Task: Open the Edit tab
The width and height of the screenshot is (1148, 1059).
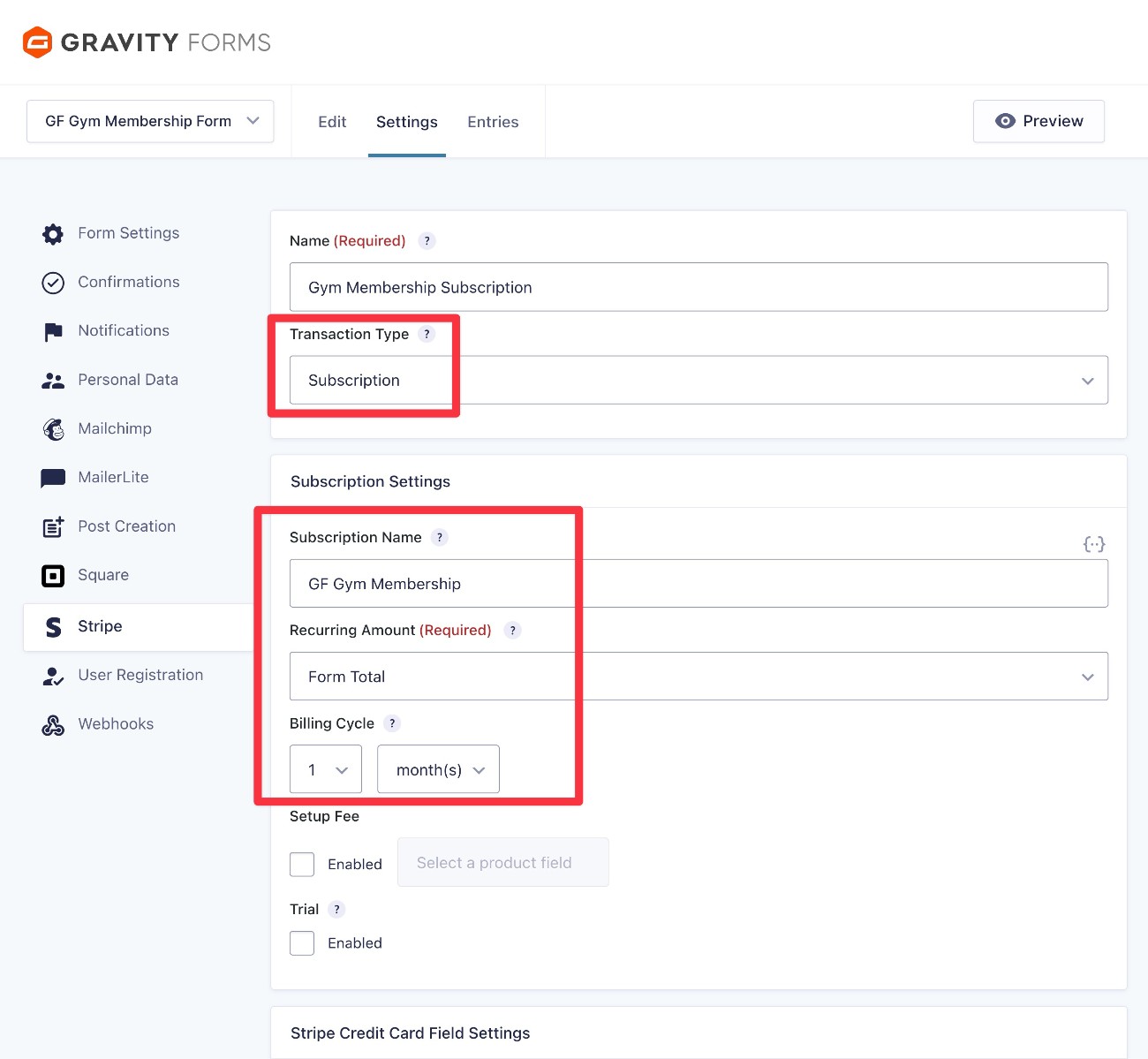Action: tap(331, 122)
